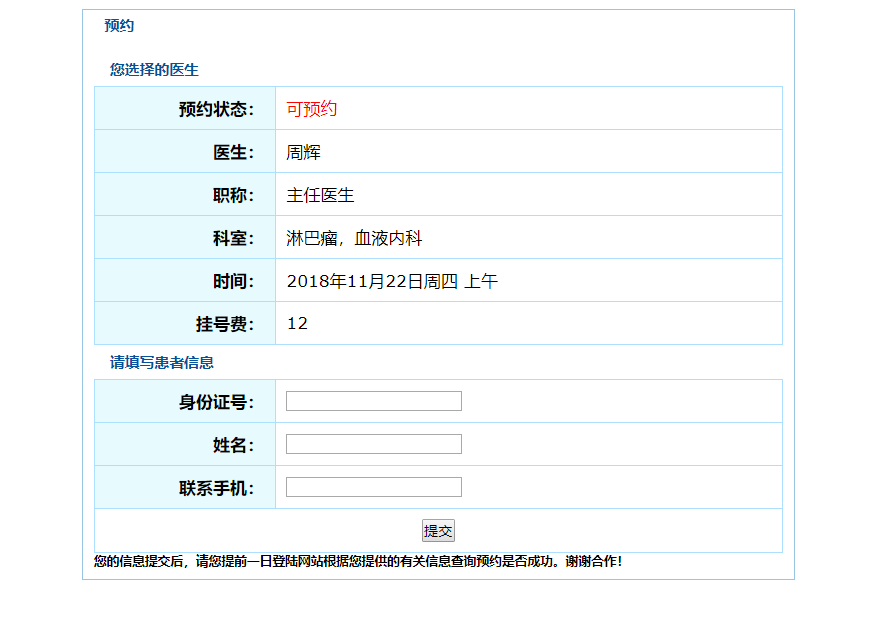
Task: Click the 科室: label
Action: (x=234, y=238)
